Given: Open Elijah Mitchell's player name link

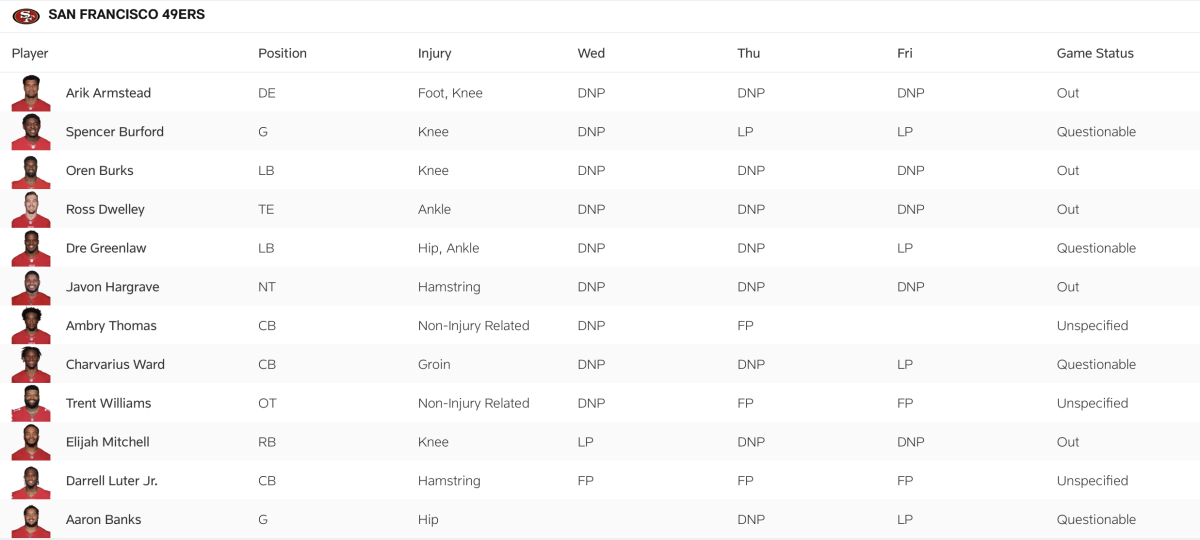Looking at the screenshot, I should (x=107, y=442).
